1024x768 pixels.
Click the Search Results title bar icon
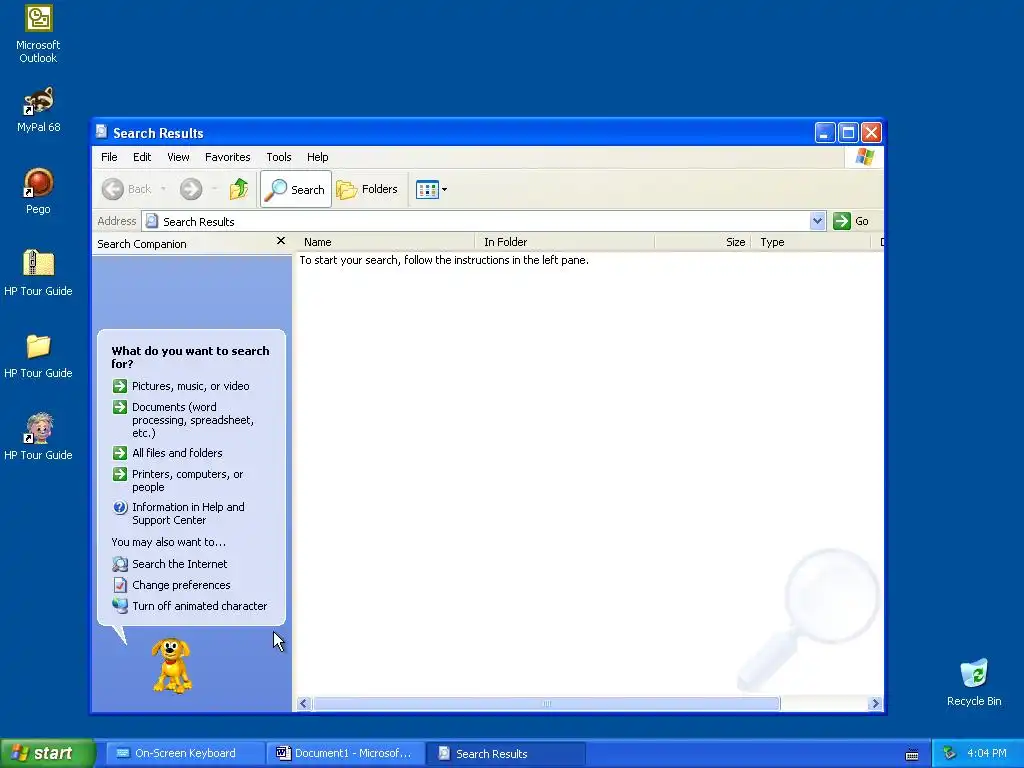pos(102,132)
